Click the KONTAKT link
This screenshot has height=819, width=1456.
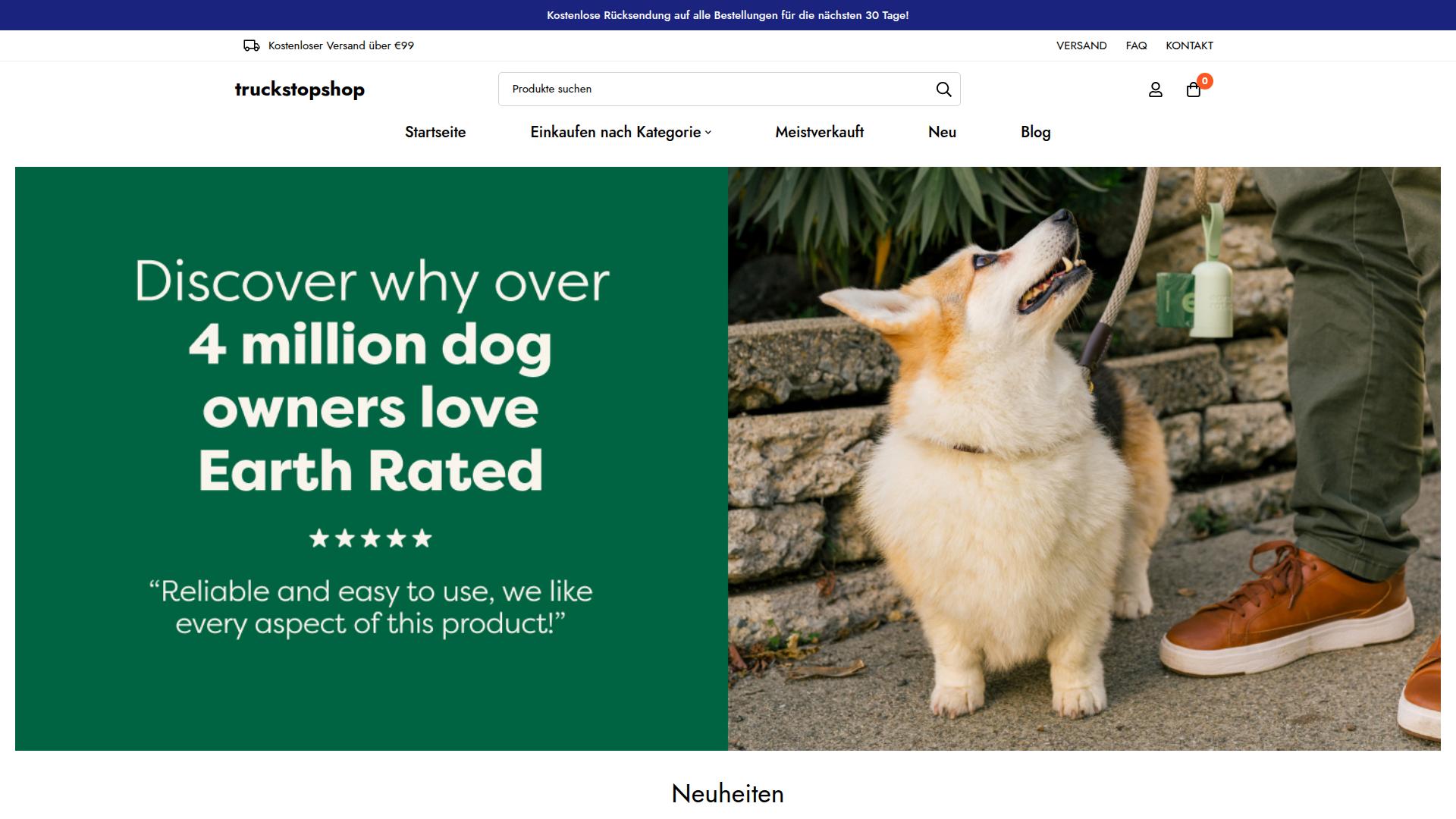[x=1189, y=45]
